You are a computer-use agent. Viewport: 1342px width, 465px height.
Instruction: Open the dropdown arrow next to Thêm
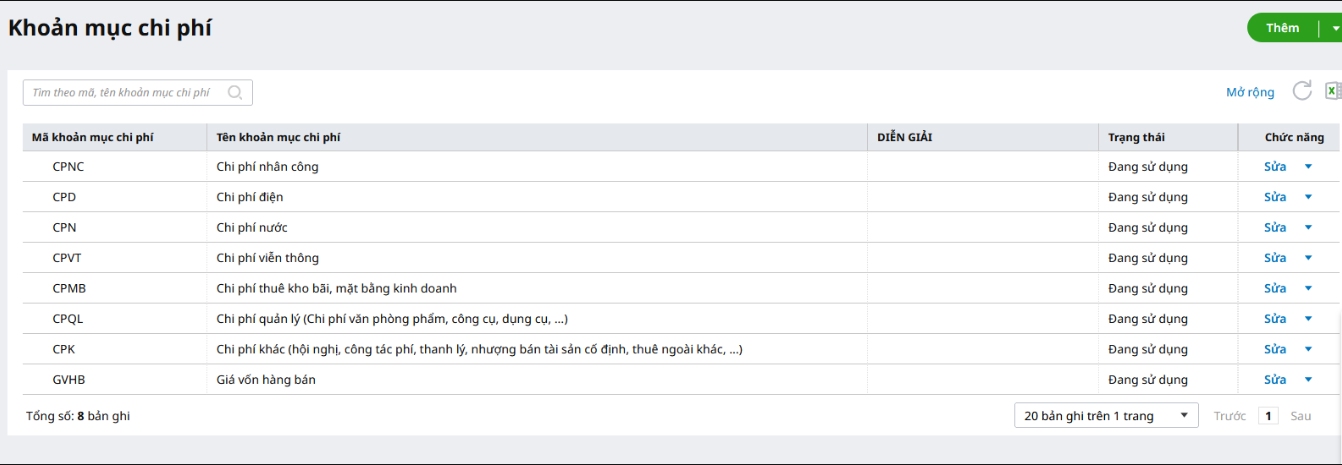point(1335,28)
